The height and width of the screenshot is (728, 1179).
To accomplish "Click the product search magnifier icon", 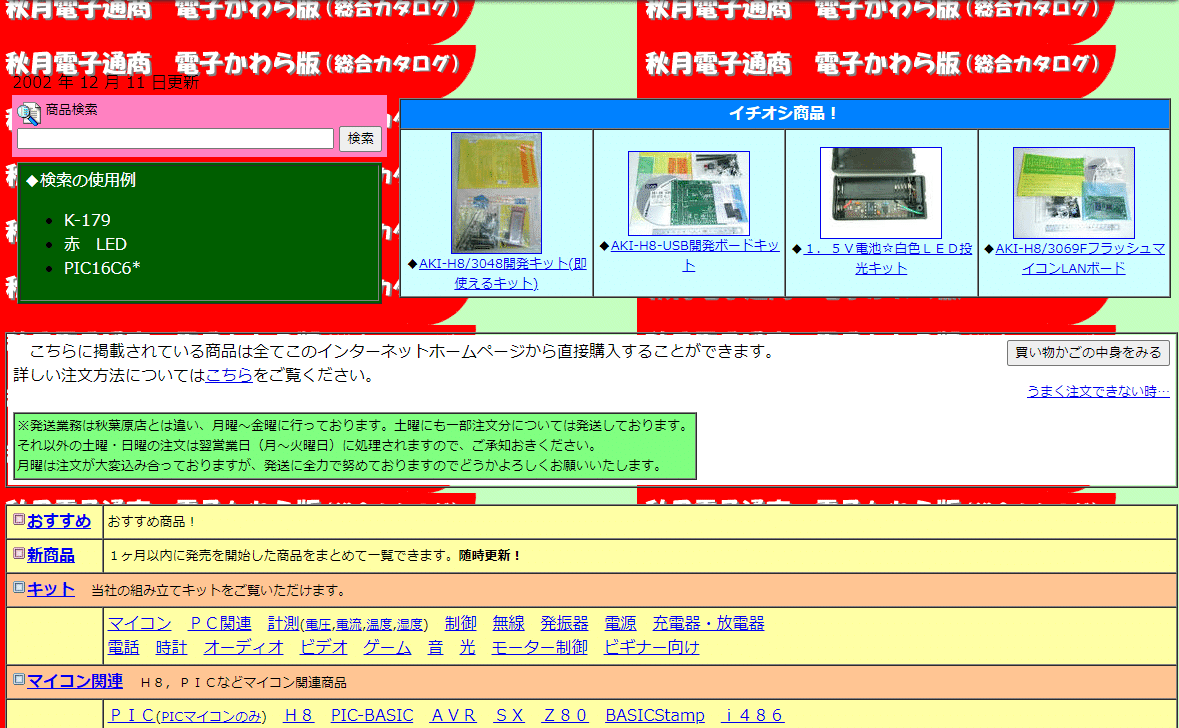I will click(29, 113).
